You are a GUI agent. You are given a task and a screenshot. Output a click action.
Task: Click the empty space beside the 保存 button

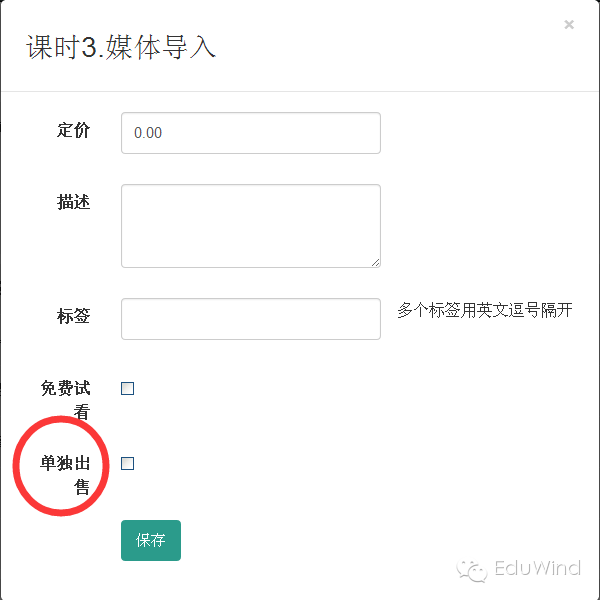click(306, 540)
